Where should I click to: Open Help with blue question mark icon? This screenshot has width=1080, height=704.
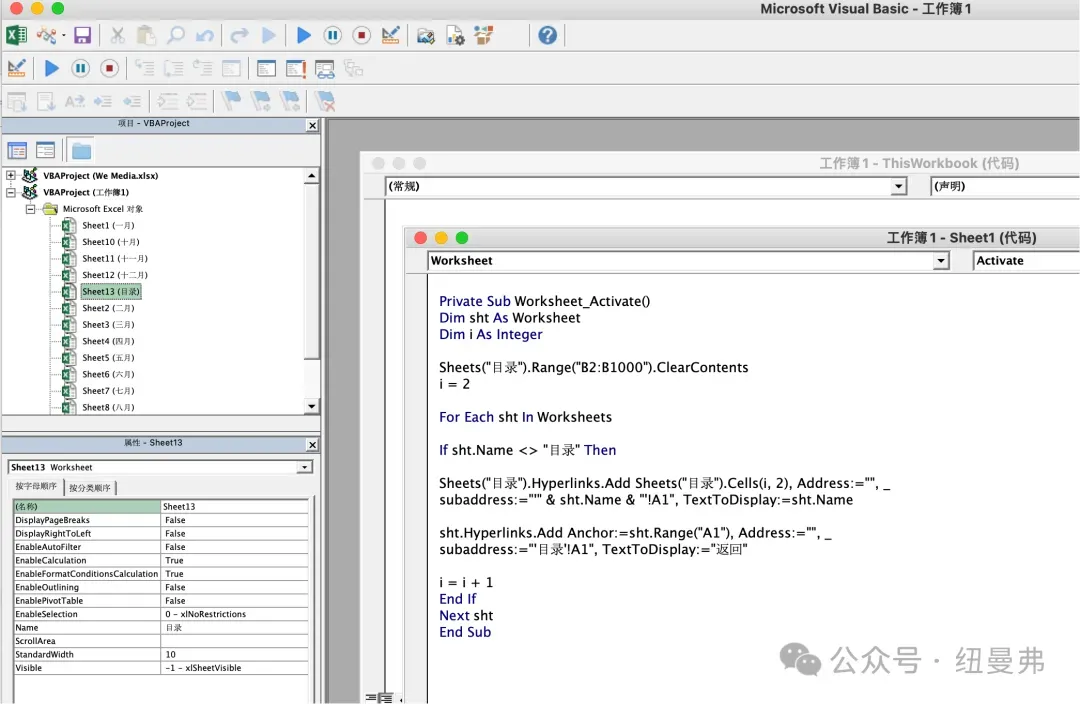[x=548, y=35]
